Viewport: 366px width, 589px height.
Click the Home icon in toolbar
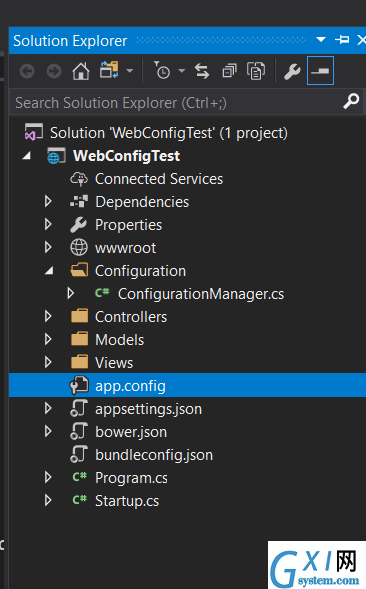(81, 71)
